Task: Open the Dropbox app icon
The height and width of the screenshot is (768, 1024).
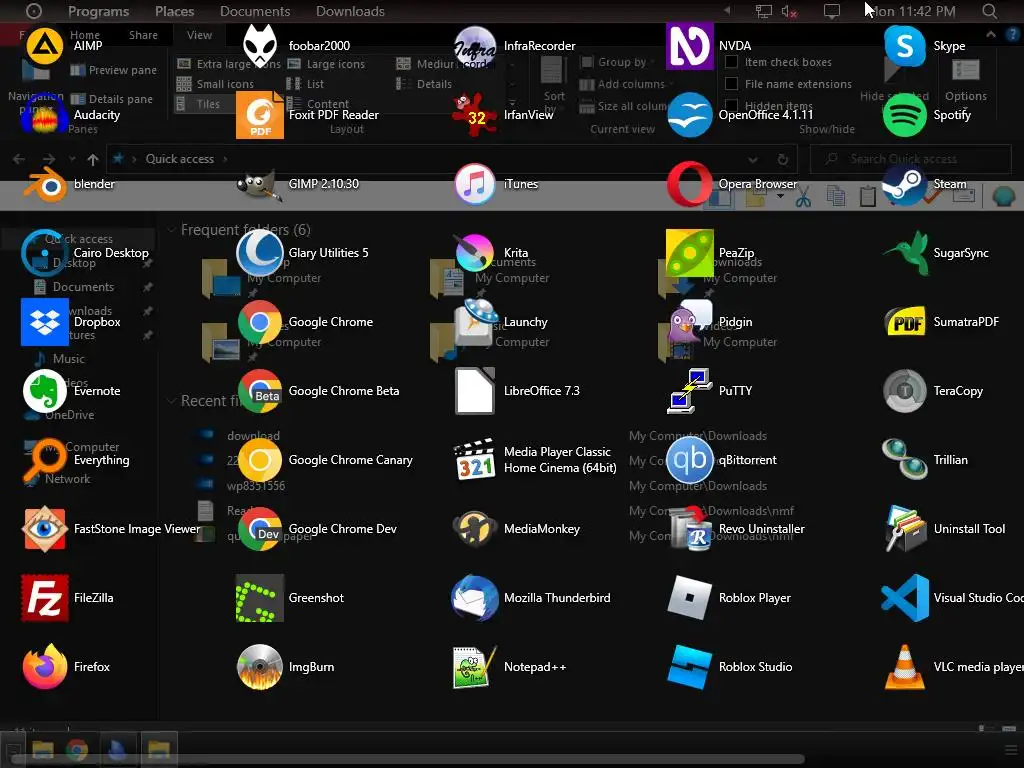Action: click(x=44, y=322)
